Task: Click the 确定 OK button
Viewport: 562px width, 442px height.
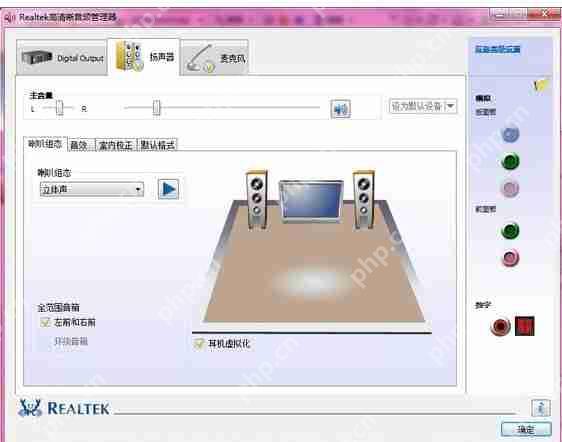Action: [526, 429]
